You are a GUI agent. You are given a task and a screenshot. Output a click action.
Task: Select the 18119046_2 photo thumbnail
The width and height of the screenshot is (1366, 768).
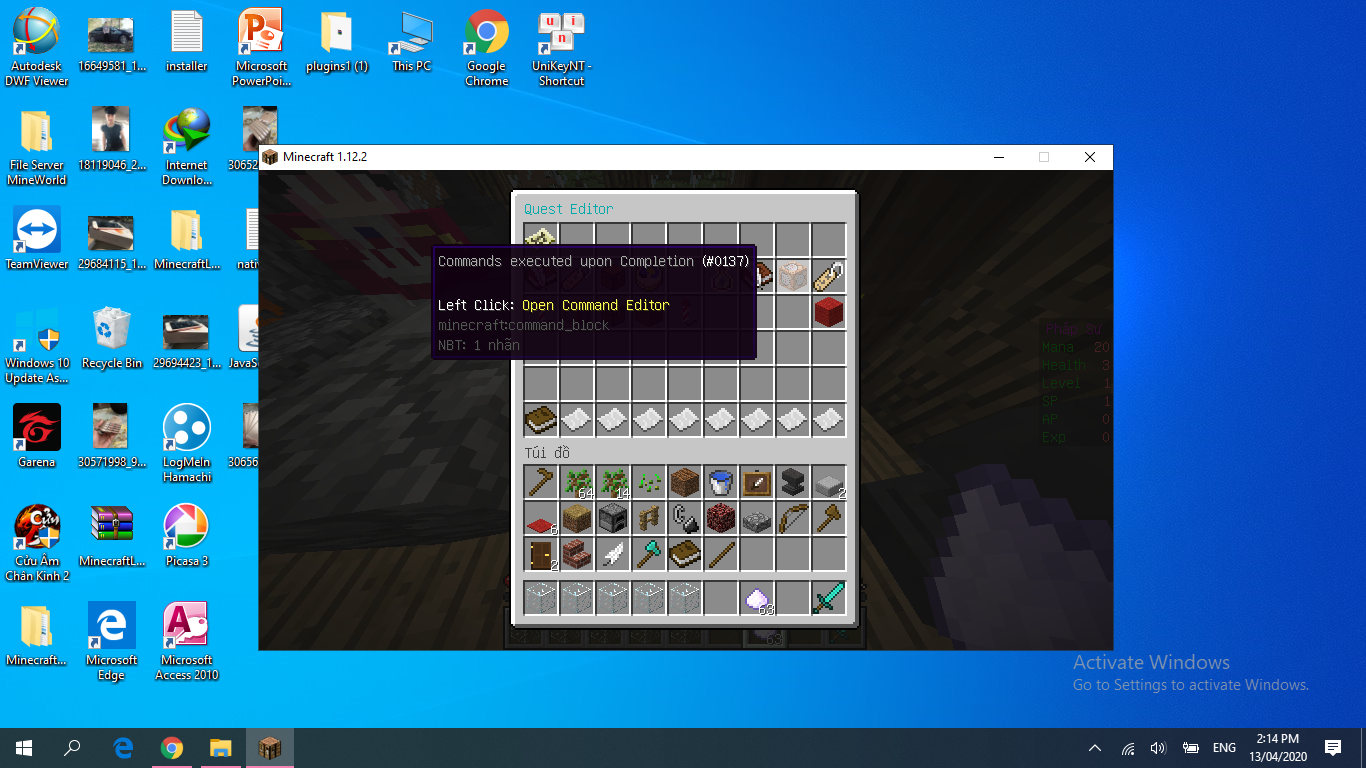[x=112, y=139]
